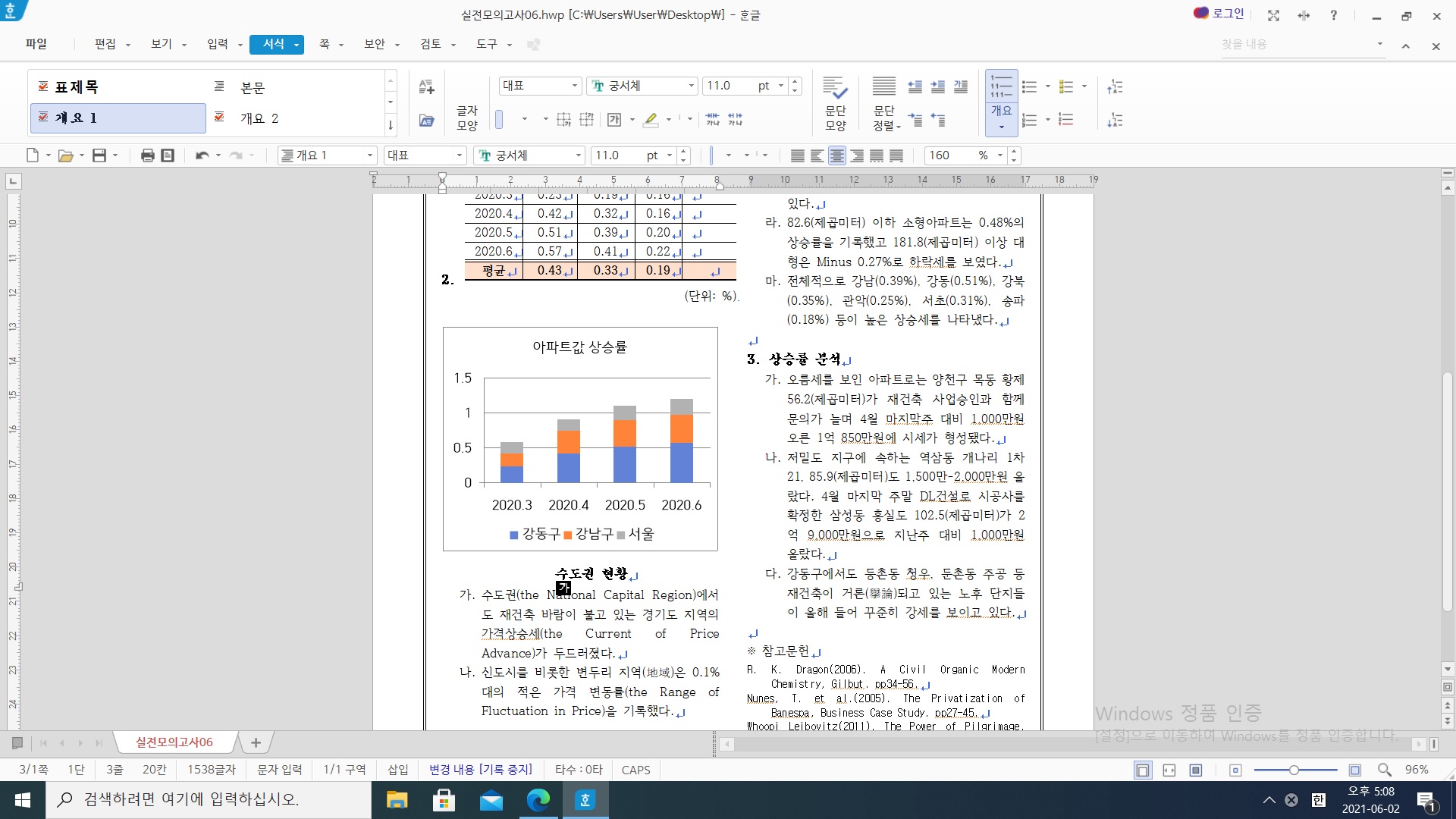Expand the ribbon font name 궁서체 dropdown

coord(691,86)
